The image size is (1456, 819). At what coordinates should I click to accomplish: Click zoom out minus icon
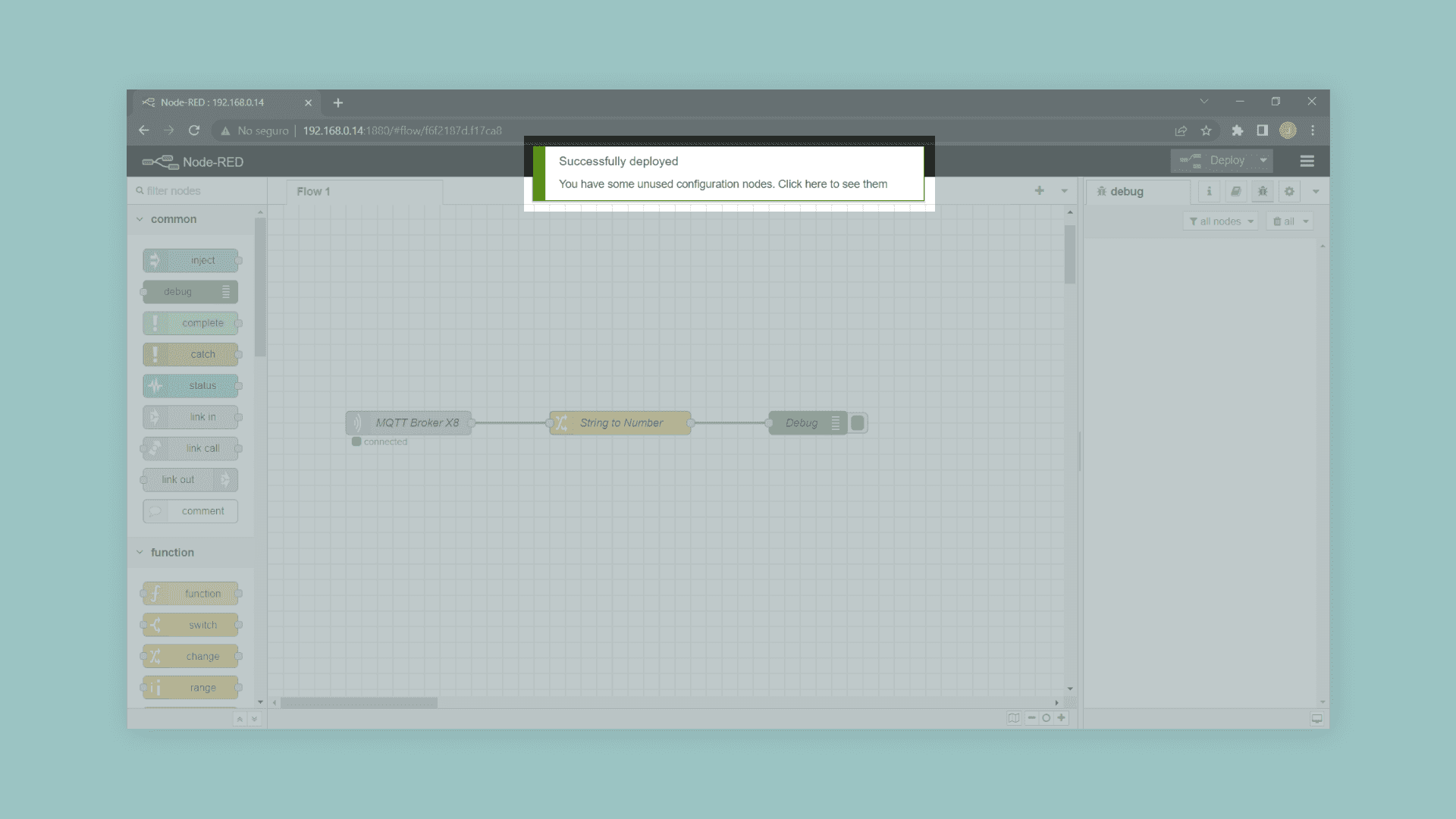1031,718
